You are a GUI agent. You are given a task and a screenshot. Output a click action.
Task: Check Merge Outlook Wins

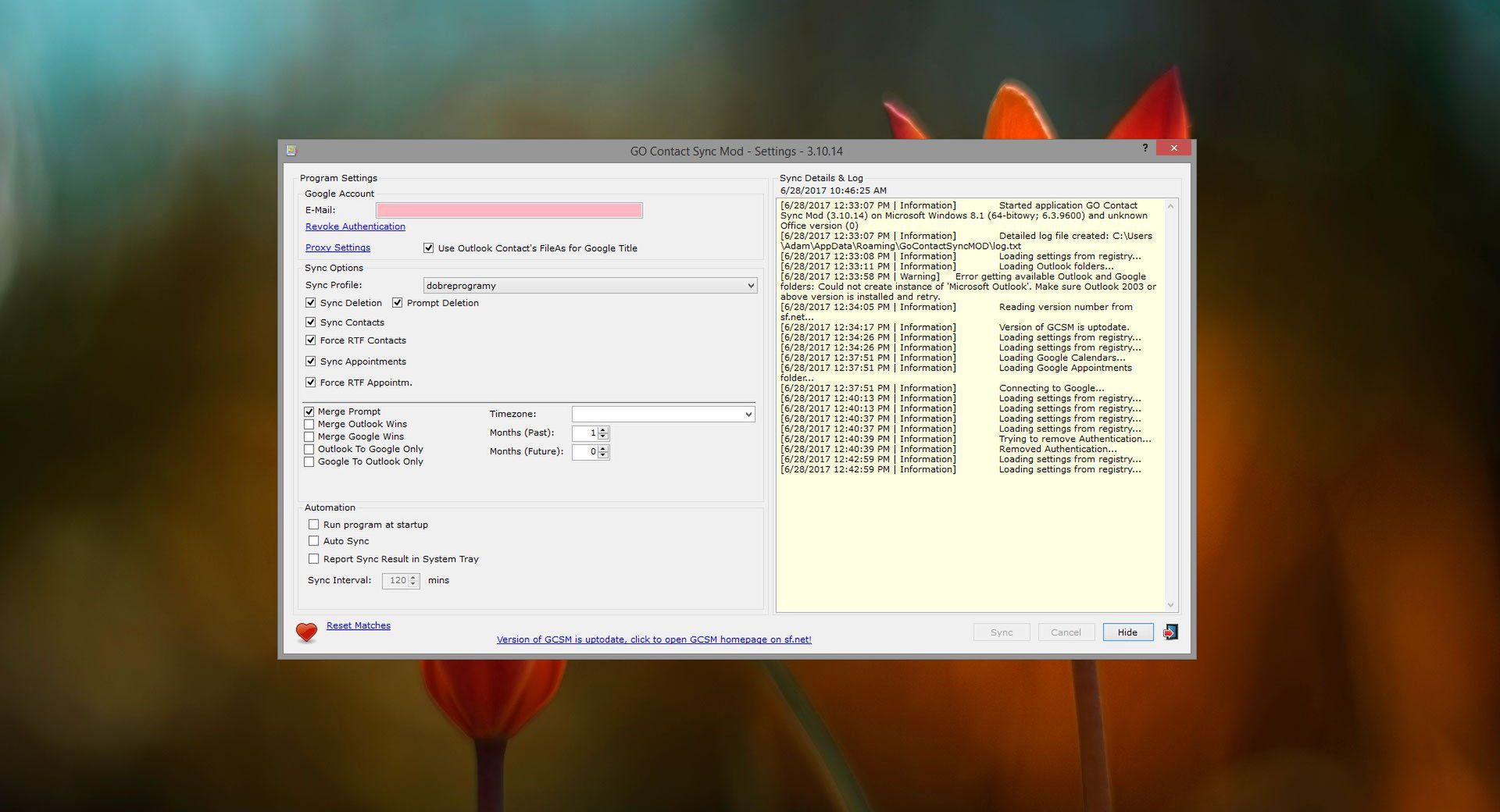(309, 424)
